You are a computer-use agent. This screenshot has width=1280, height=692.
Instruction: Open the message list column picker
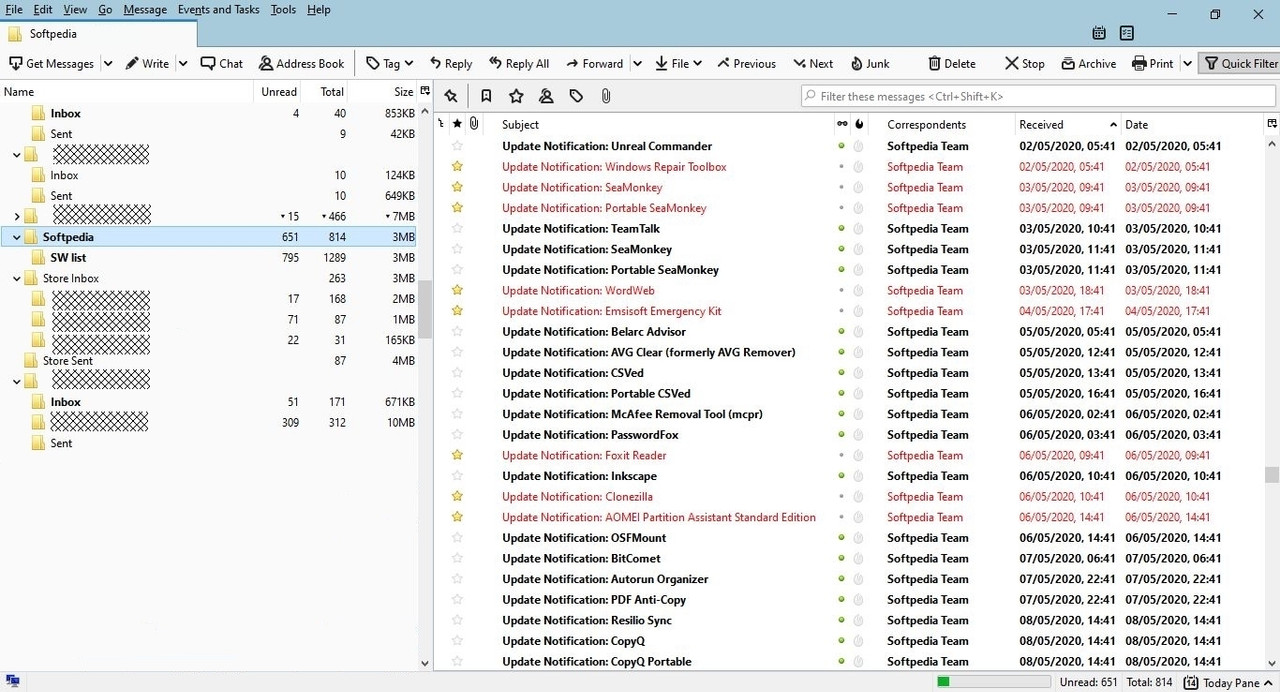pos(1272,124)
